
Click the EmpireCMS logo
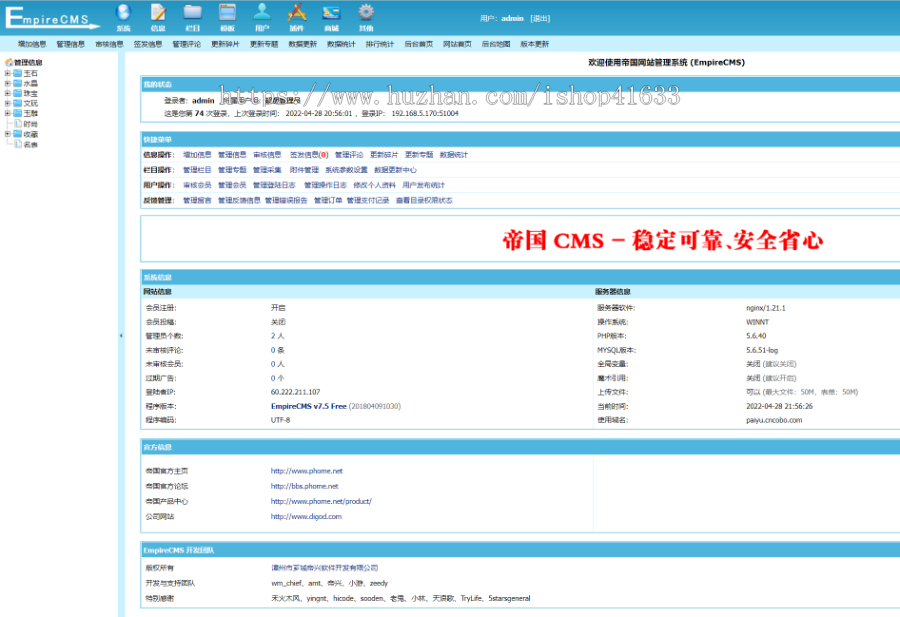click(52, 17)
